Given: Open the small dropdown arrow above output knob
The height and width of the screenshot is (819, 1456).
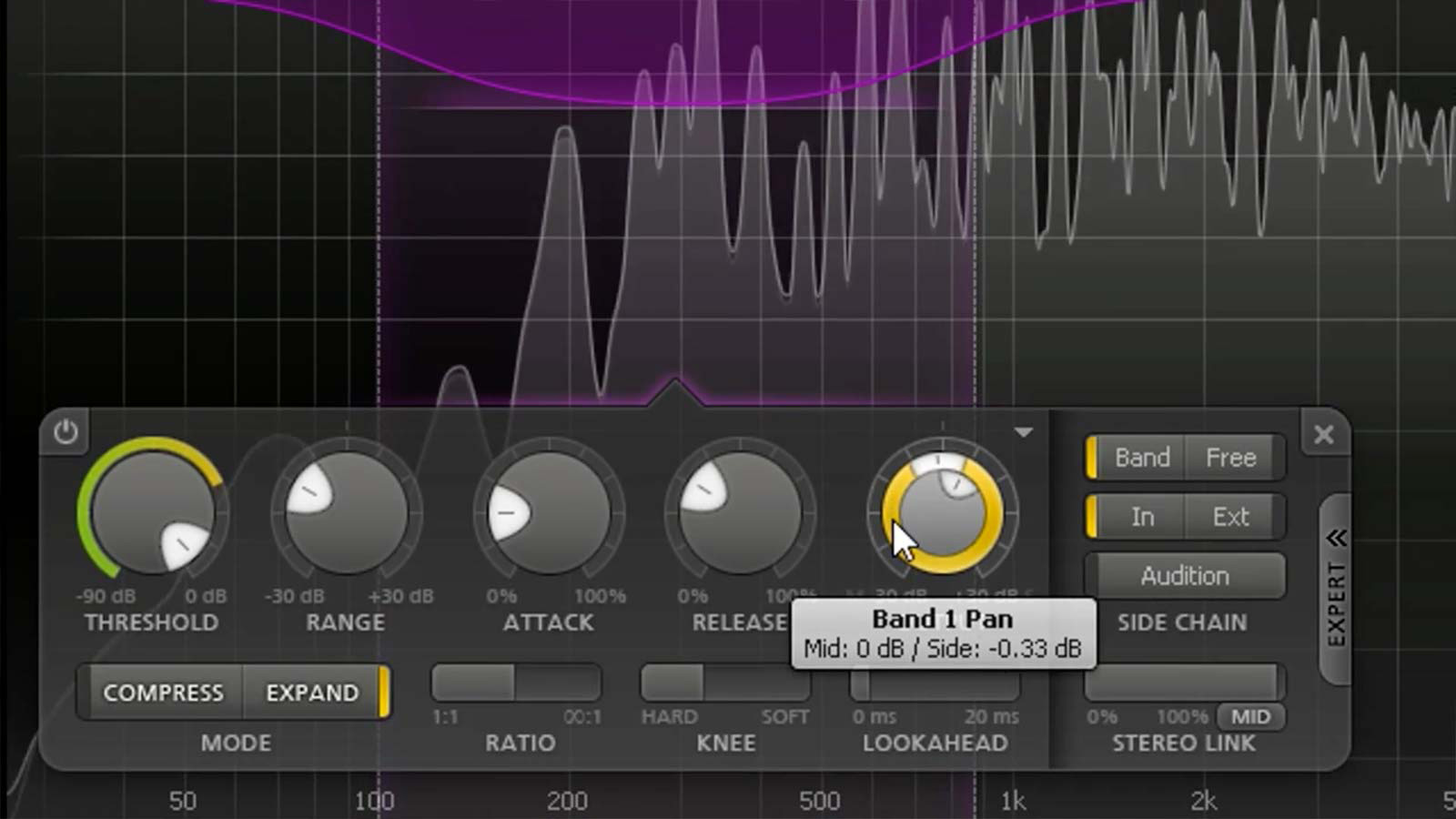Looking at the screenshot, I should (x=1024, y=432).
